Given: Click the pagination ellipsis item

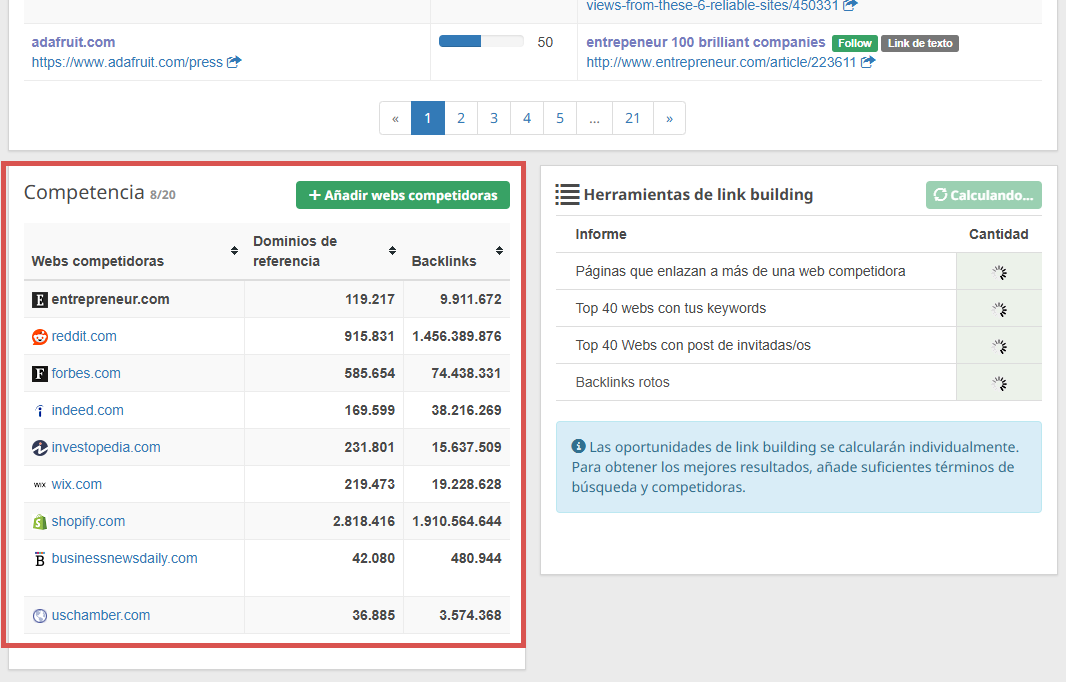Looking at the screenshot, I should pos(595,118).
